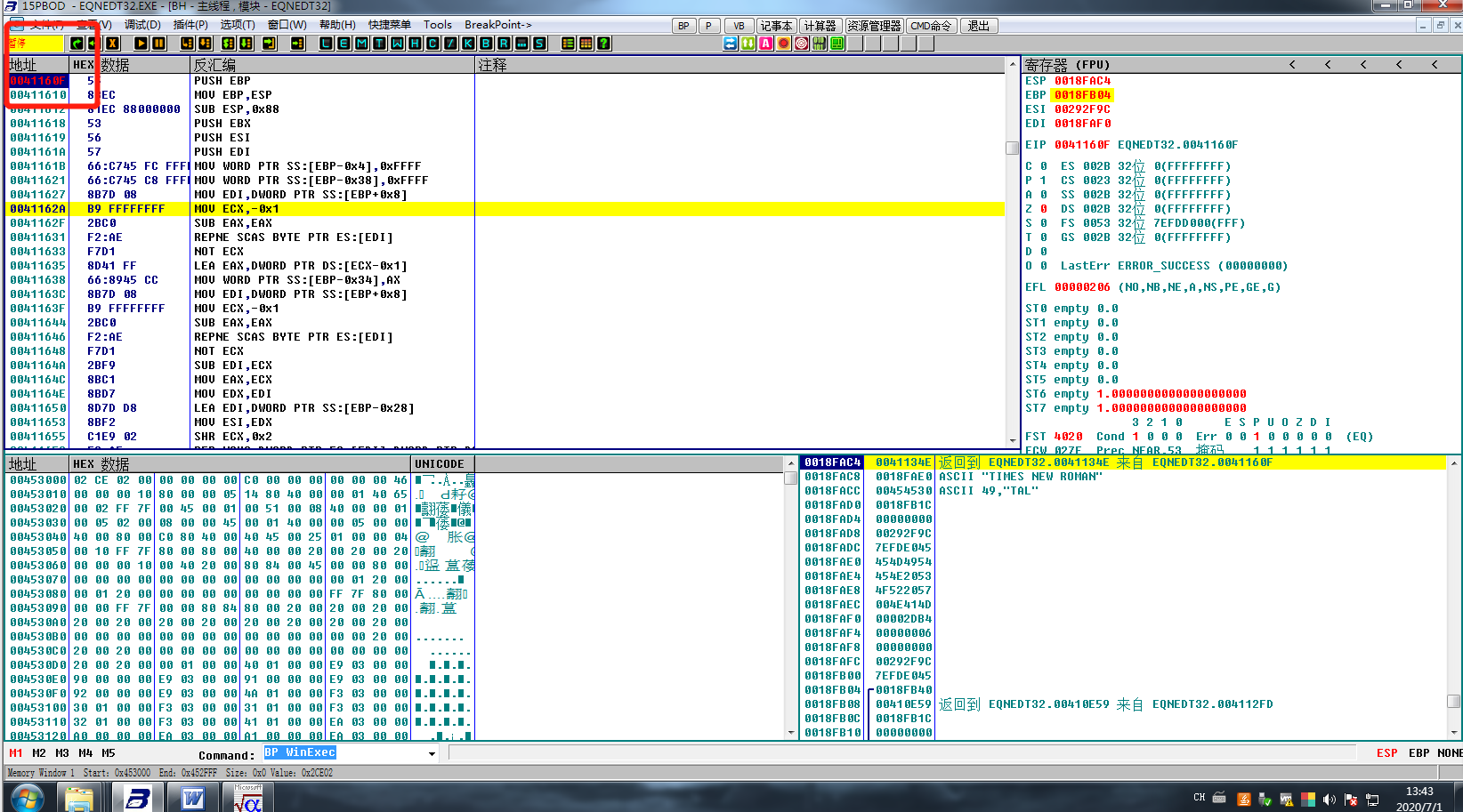This screenshot has height=812, width=1463.
Task: Click the Trace Into toolbar icon
Action: click(x=228, y=43)
